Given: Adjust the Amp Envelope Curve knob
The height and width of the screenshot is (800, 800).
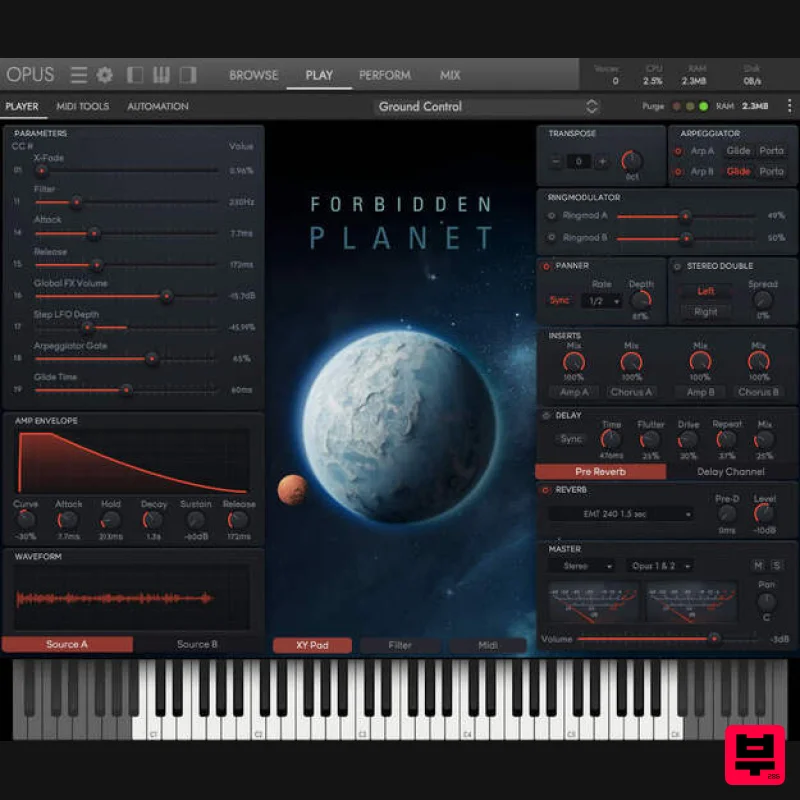Looking at the screenshot, I should [26, 520].
